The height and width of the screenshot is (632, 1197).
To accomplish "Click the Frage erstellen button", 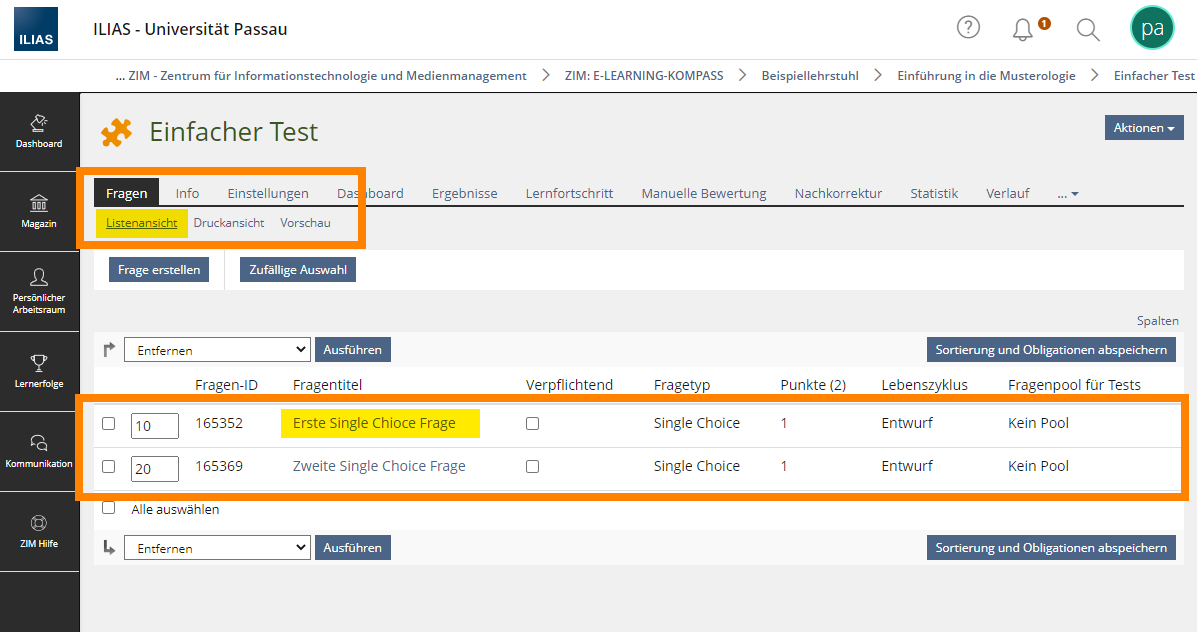I will coord(159,269).
